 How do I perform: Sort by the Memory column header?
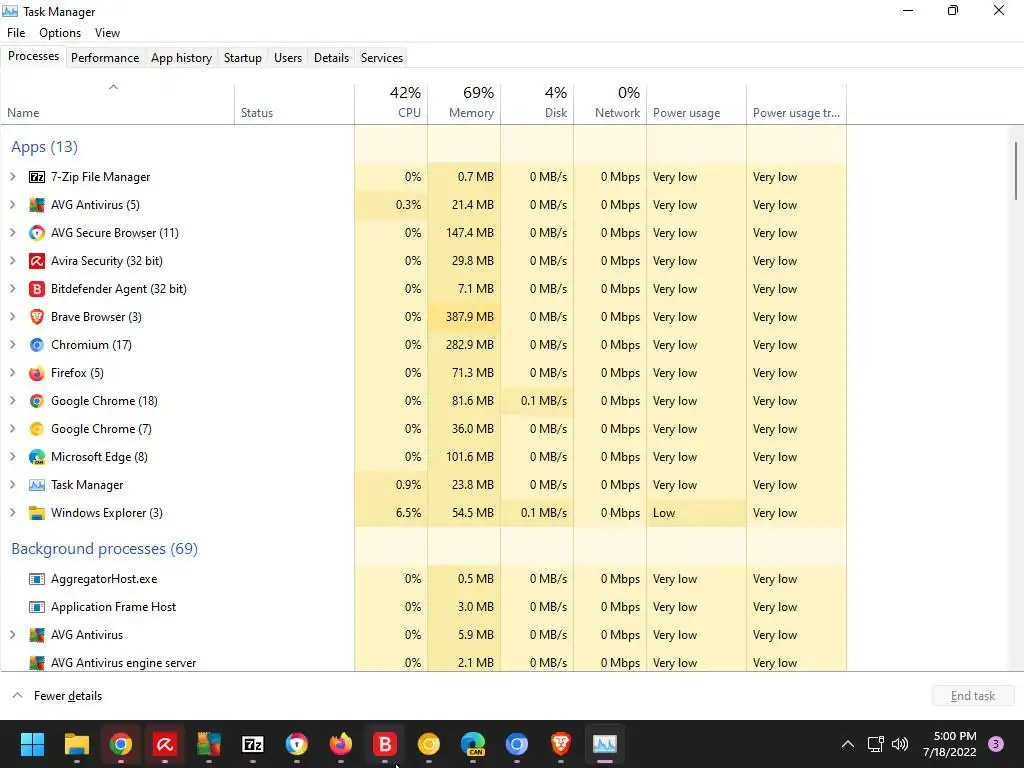(464, 103)
